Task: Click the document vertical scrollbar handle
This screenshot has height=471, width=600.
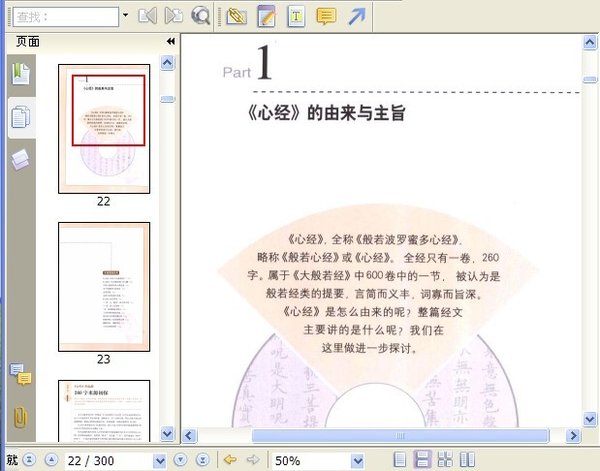Action: tap(590, 80)
